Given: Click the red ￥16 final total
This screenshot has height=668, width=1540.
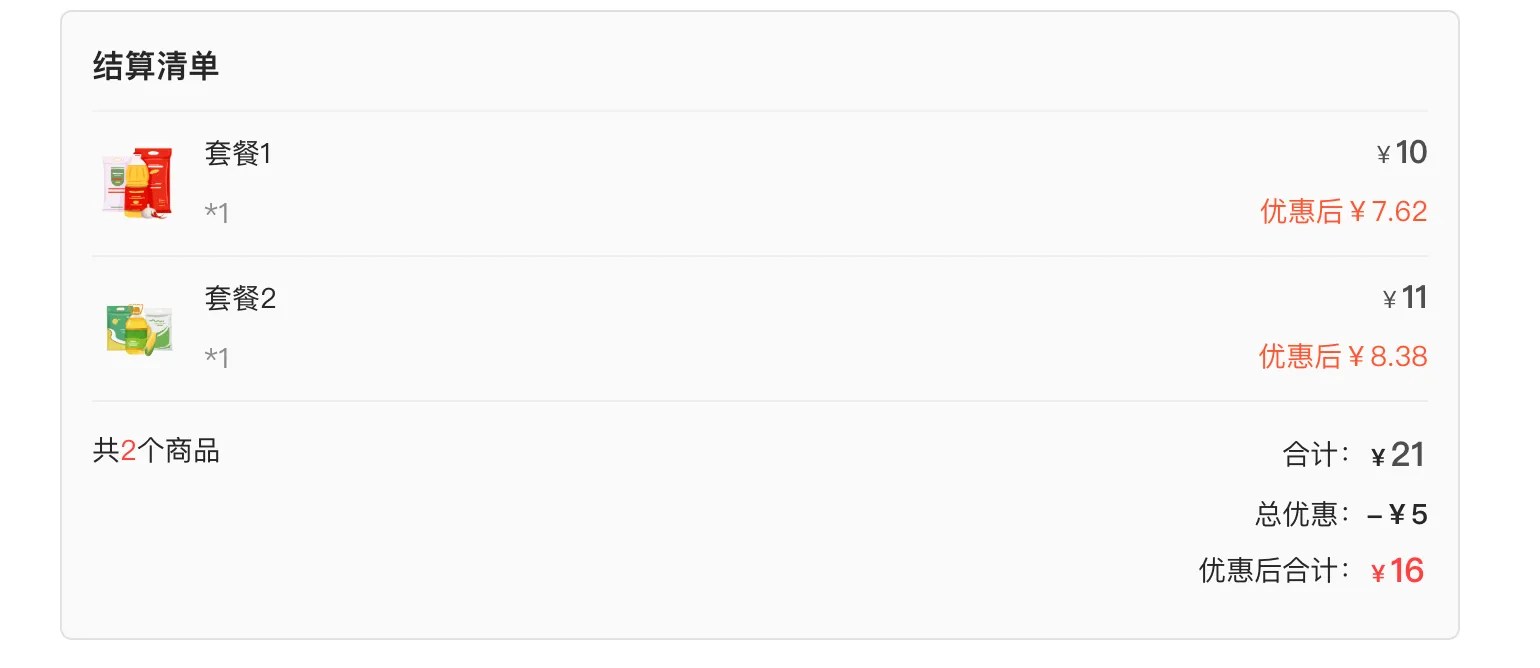Looking at the screenshot, I should pyautogui.click(x=1398, y=571).
